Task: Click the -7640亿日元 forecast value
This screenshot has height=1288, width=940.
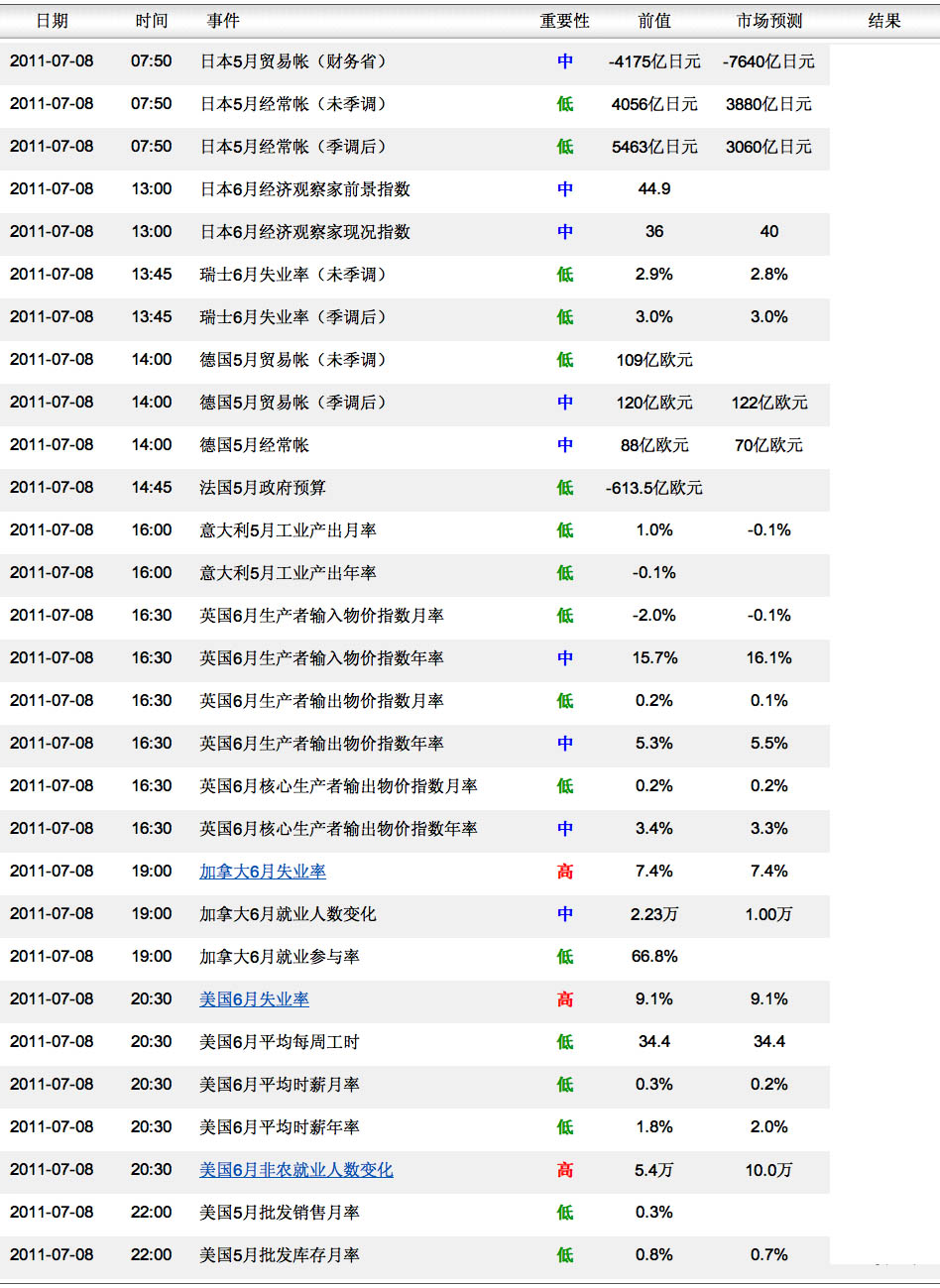Action: (x=769, y=61)
